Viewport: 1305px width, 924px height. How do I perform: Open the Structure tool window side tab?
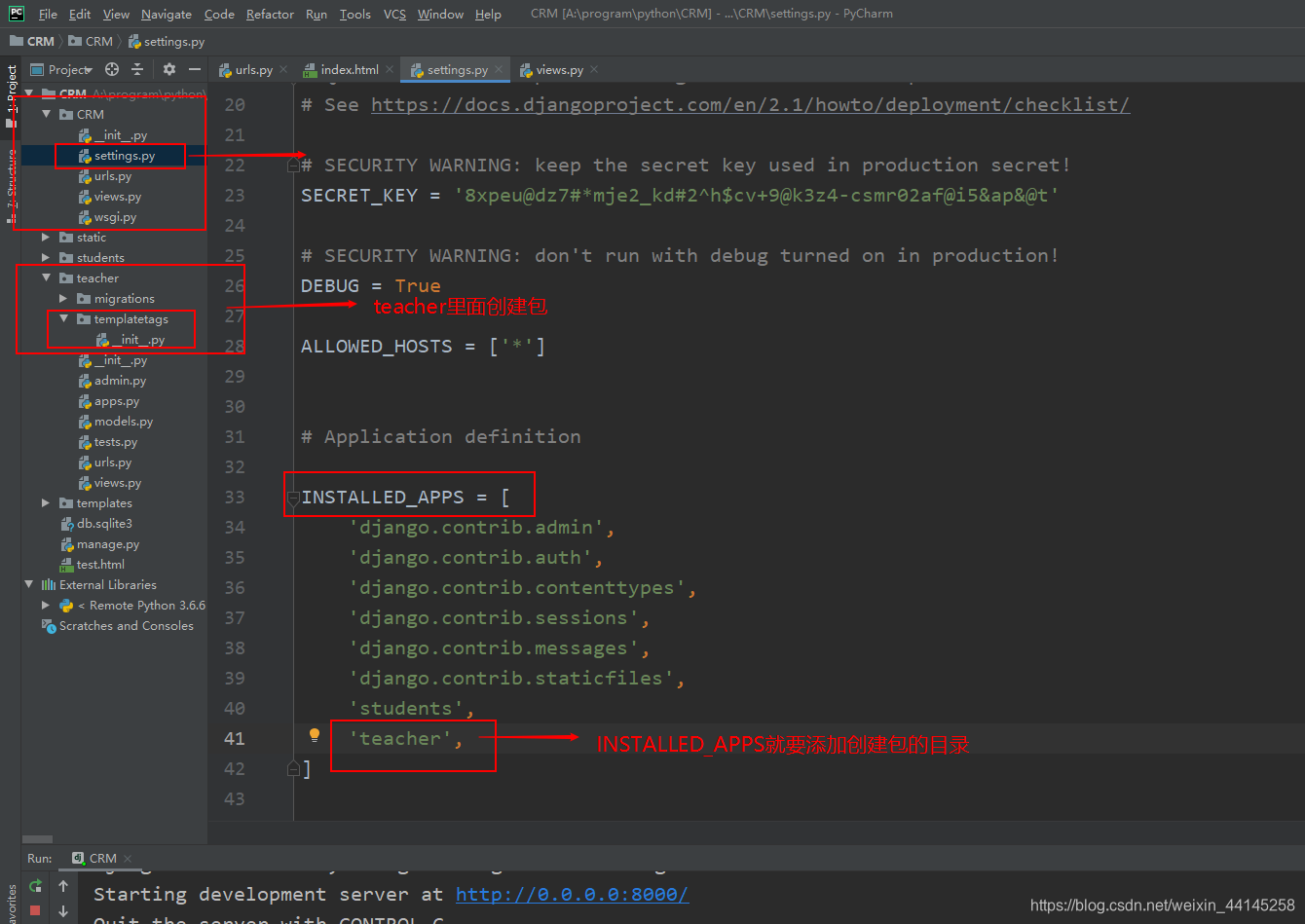click(x=11, y=187)
